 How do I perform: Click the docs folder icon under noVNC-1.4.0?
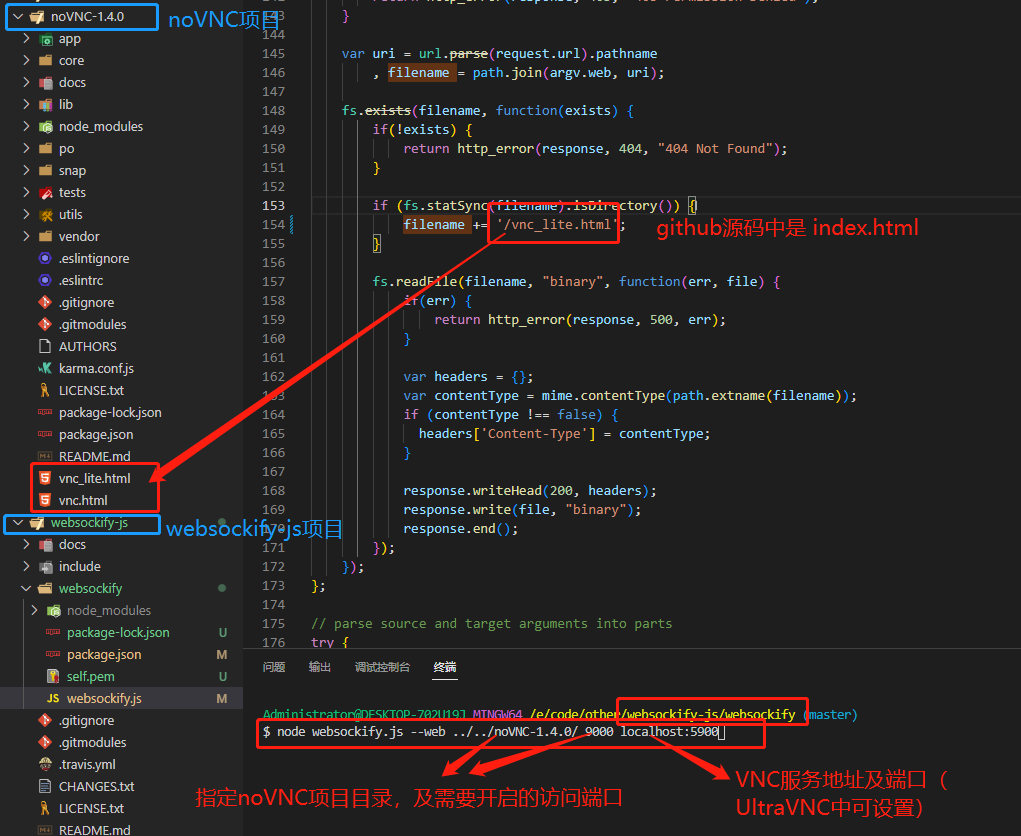coord(46,83)
